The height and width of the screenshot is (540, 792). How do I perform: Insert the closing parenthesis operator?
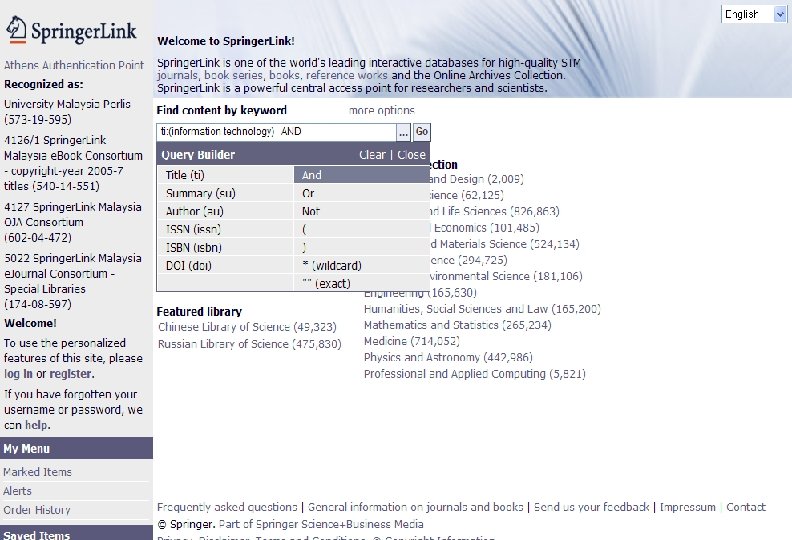point(362,248)
